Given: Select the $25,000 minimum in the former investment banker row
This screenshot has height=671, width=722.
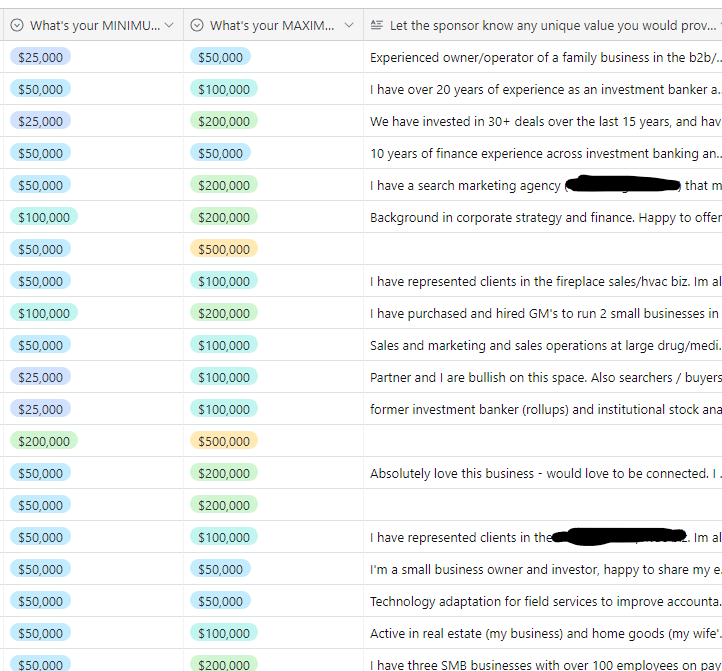Looking at the screenshot, I should pyautogui.click(x=41, y=409).
